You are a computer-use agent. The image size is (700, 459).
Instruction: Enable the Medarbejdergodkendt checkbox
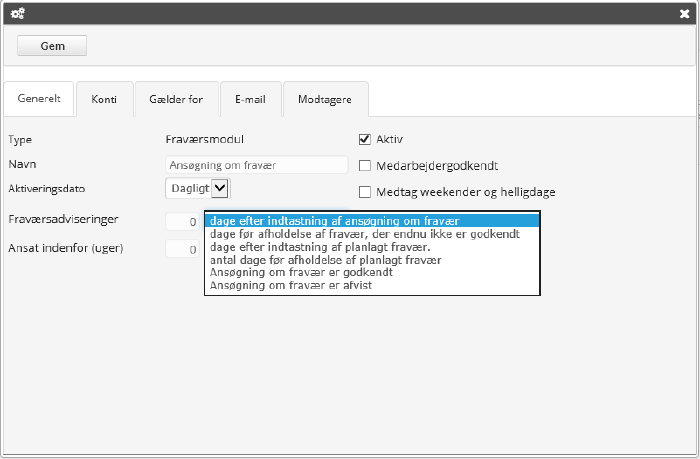pyautogui.click(x=365, y=165)
